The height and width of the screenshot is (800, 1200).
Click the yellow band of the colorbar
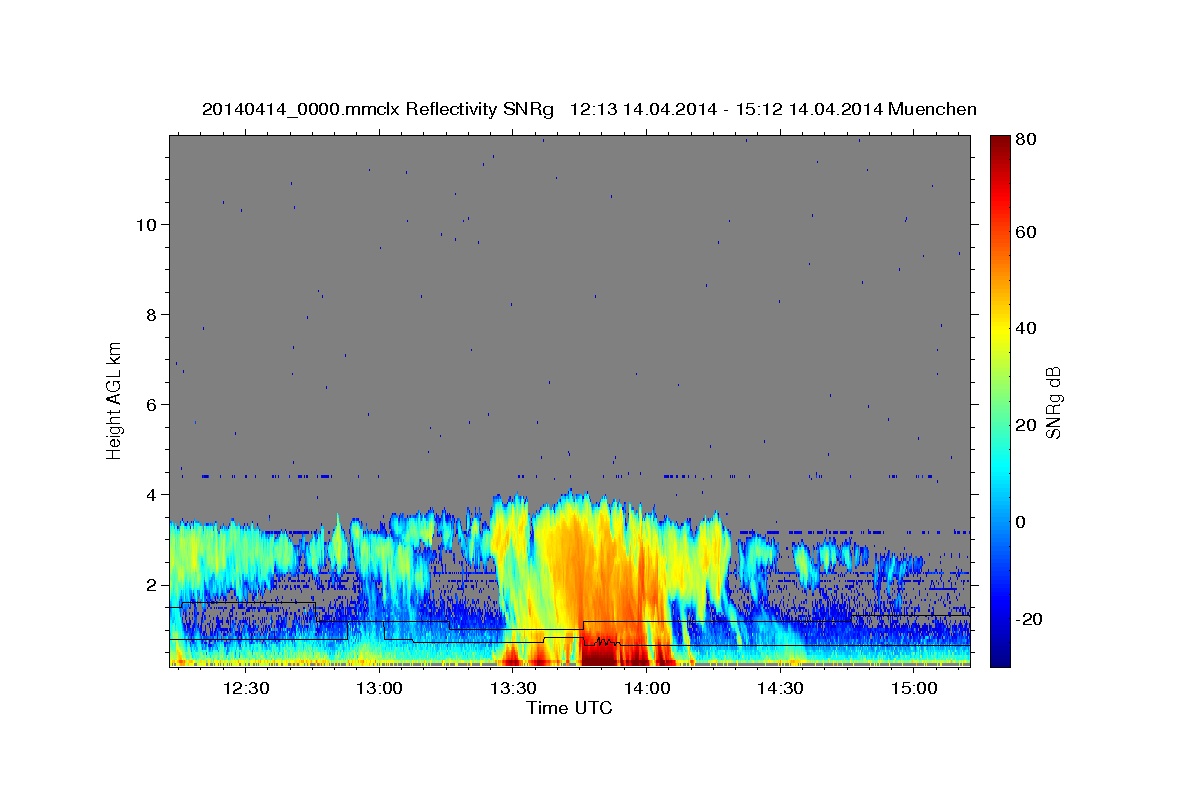pos(999,330)
